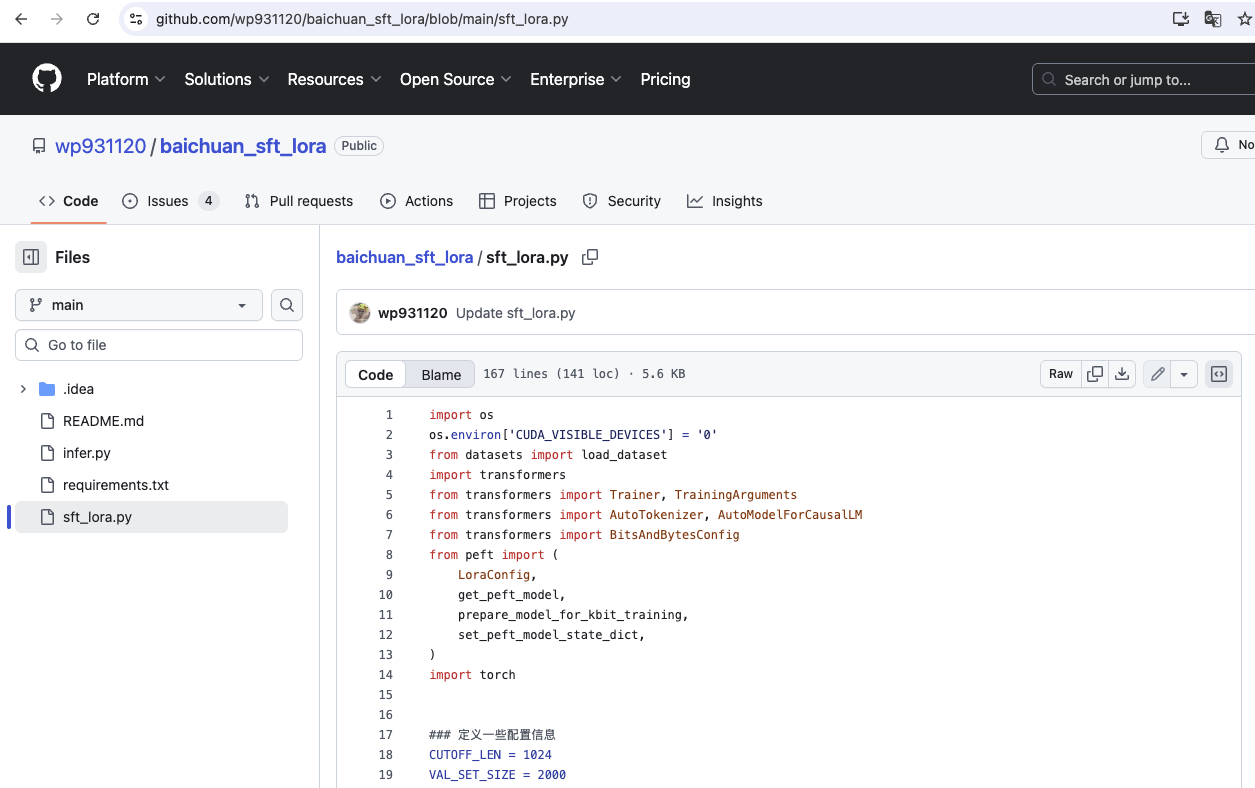The image size is (1255, 788).
Task: Open the Security tab
Action: tap(622, 201)
